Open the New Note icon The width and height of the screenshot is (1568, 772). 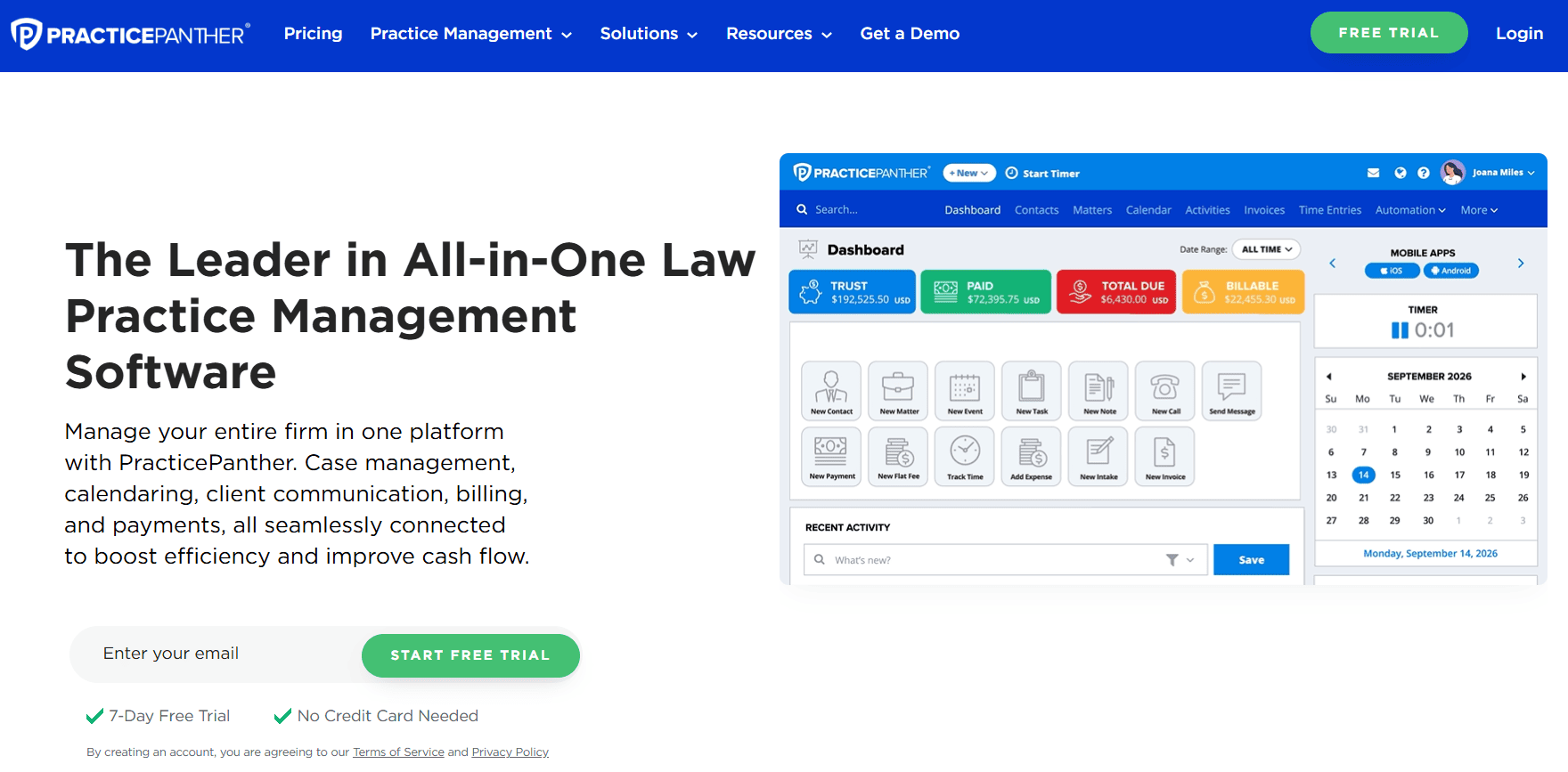1098,390
